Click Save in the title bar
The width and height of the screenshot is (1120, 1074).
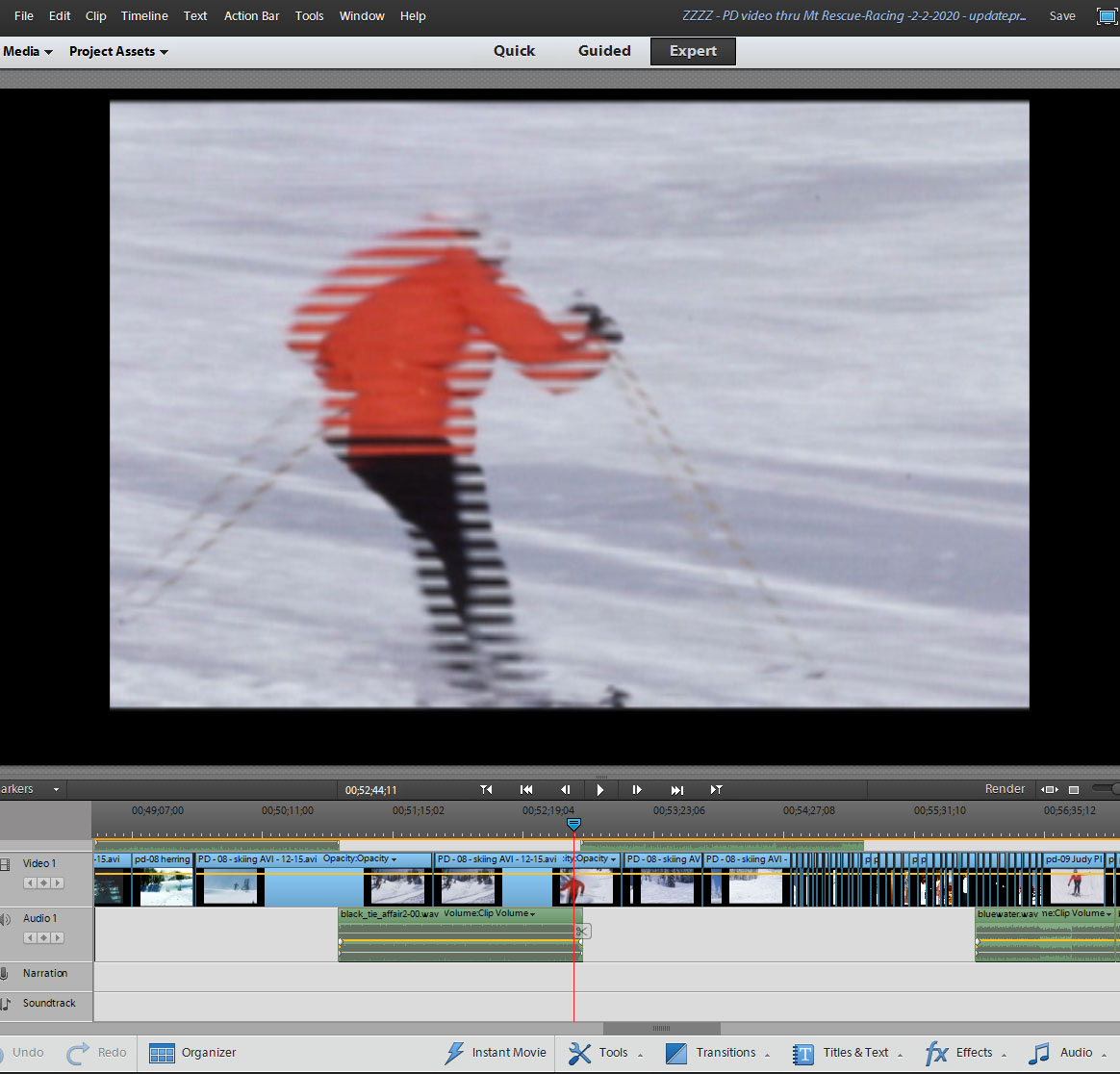tap(1062, 15)
